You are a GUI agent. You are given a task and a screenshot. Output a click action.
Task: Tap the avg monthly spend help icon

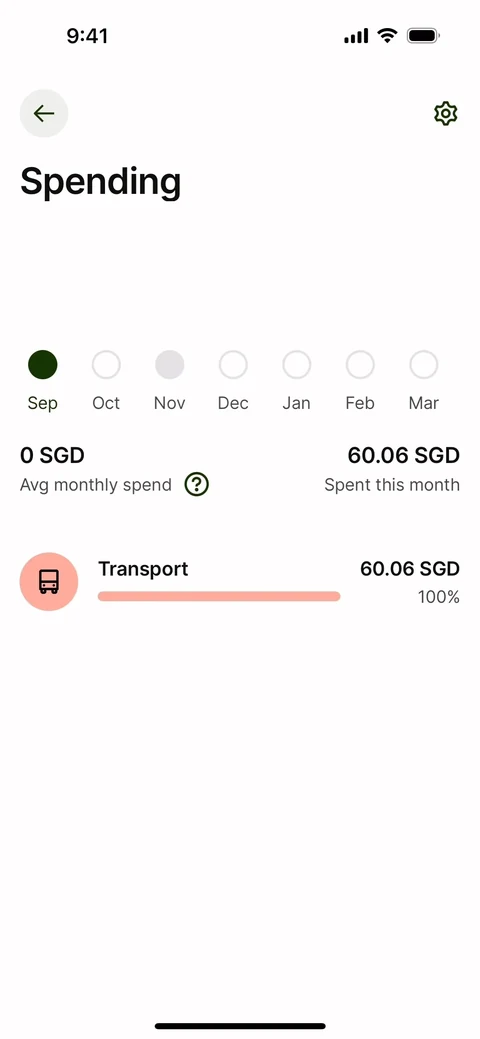pyautogui.click(x=196, y=485)
